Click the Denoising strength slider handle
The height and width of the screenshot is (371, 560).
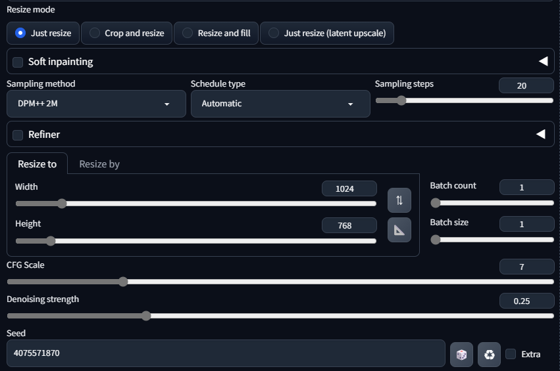tap(146, 316)
